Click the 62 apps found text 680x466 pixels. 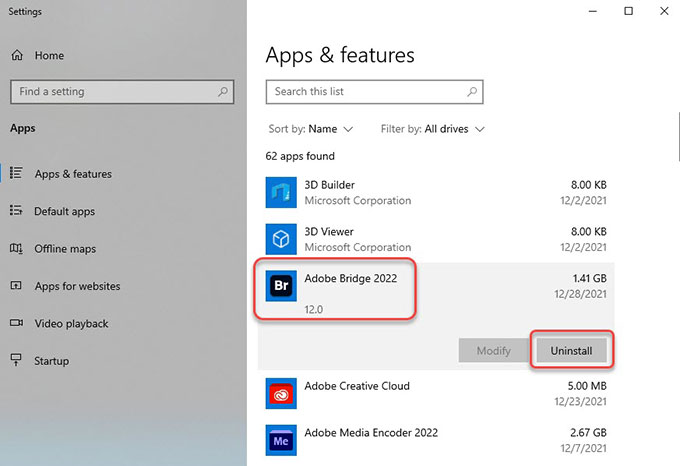[x=300, y=156]
